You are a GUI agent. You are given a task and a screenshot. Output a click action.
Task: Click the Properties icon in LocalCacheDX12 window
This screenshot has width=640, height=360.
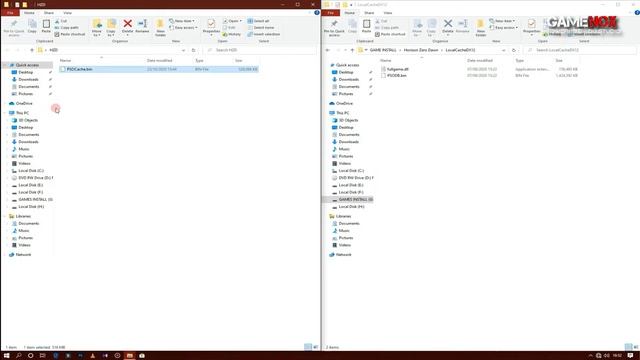[531, 26]
